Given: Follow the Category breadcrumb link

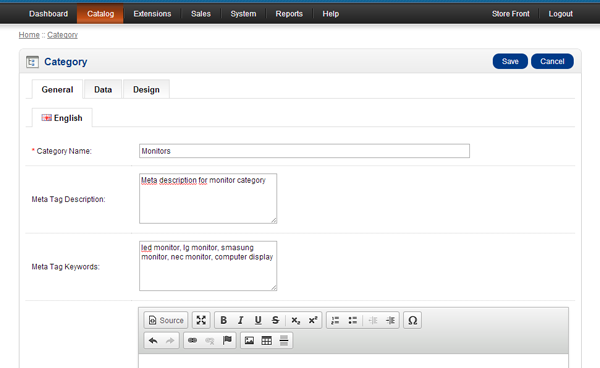Looking at the screenshot, I should pos(62,35).
